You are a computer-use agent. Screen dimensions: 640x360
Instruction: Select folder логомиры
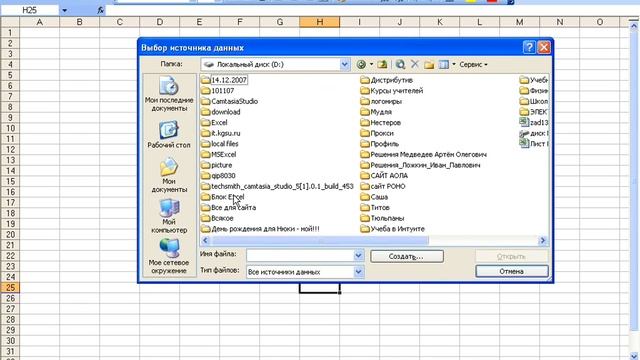click(381, 101)
